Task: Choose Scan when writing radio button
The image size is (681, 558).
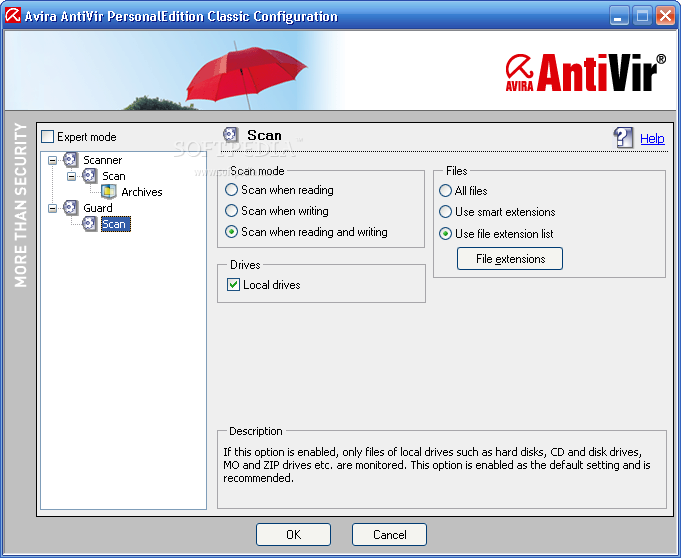Action: (232, 211)
